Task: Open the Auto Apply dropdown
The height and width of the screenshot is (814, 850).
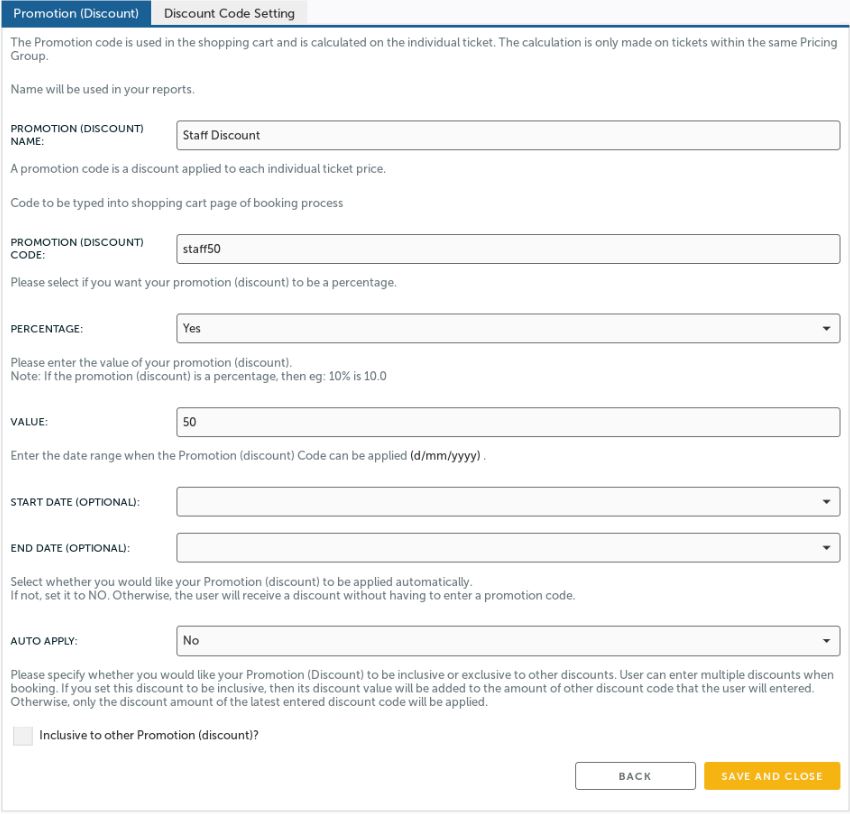Action: (508, 641)
